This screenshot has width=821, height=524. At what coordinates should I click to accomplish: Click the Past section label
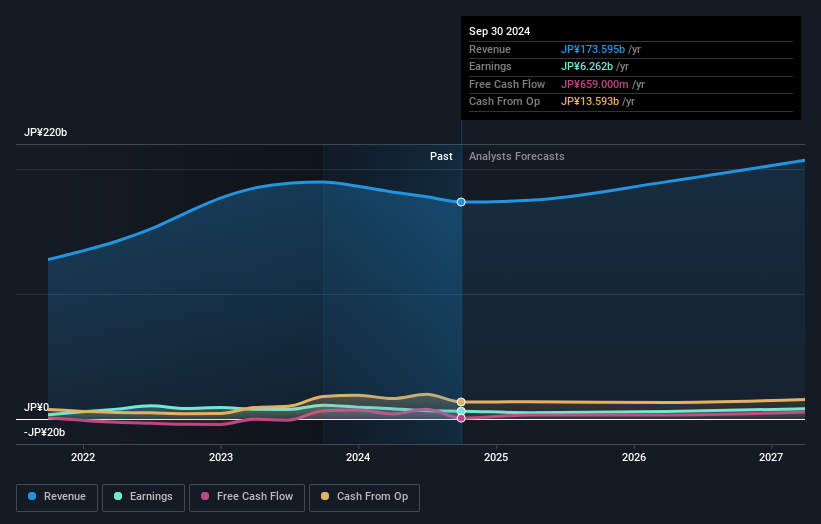click(x=441, y=157)
